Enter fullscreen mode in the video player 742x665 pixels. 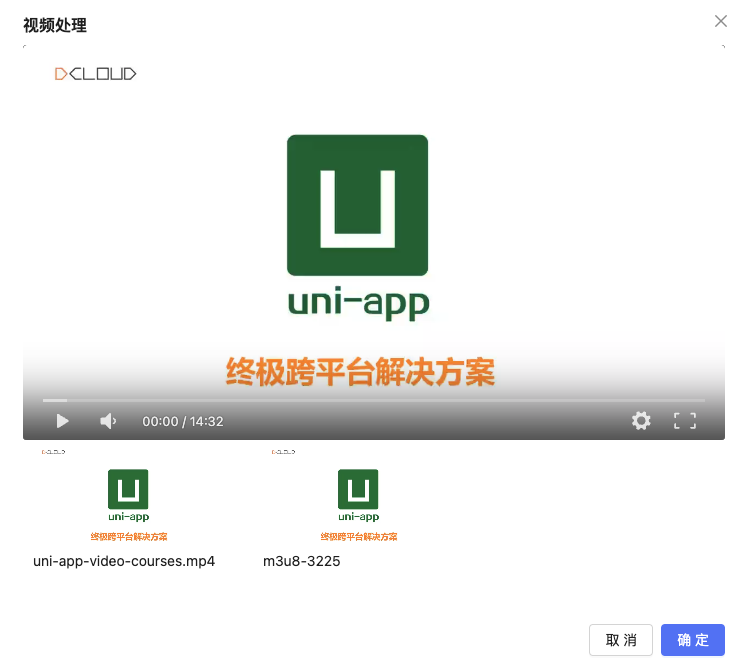point(684,421)
